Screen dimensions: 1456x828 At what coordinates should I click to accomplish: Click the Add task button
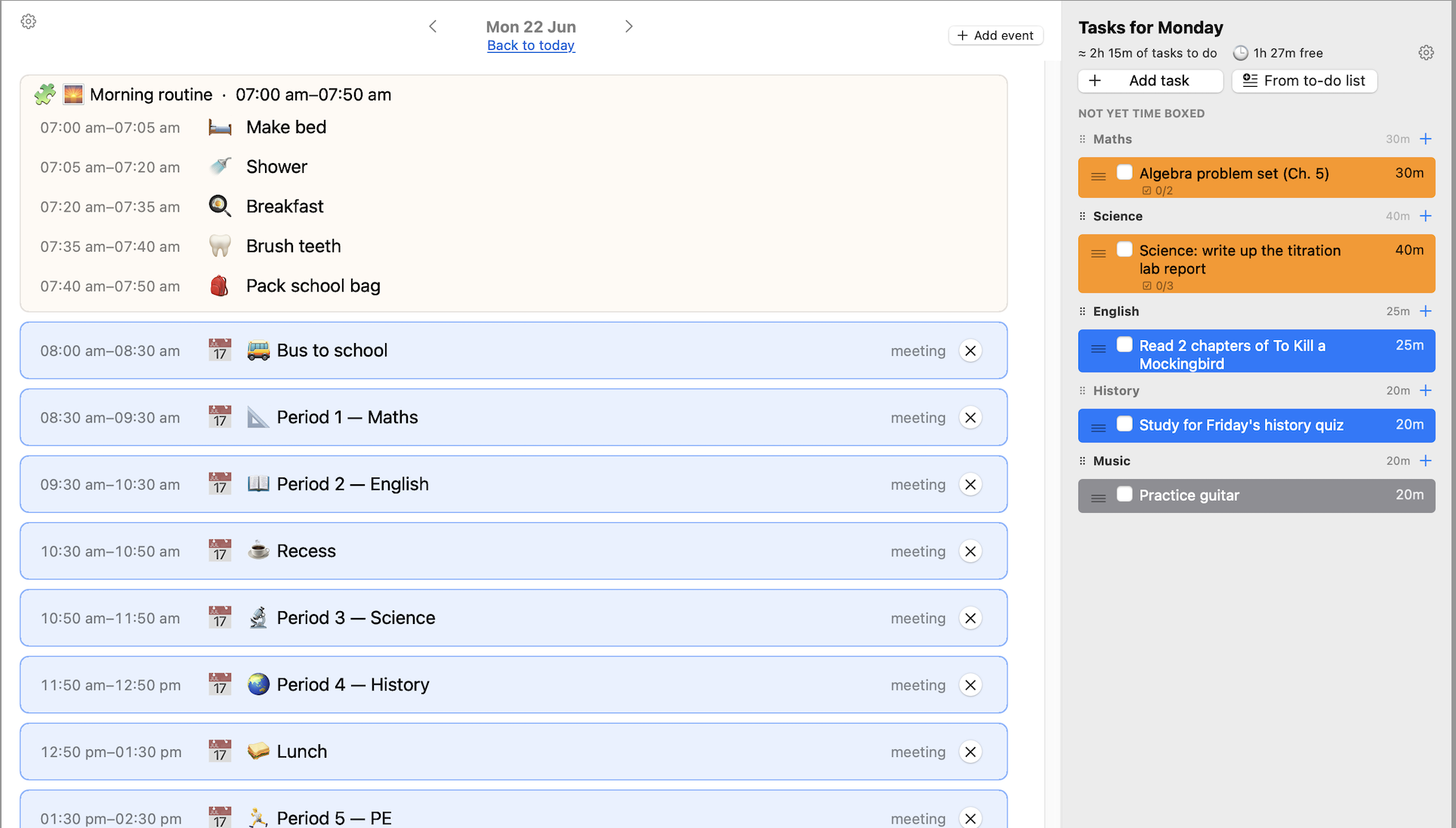pyautogui.click(x=1150, y=81)
